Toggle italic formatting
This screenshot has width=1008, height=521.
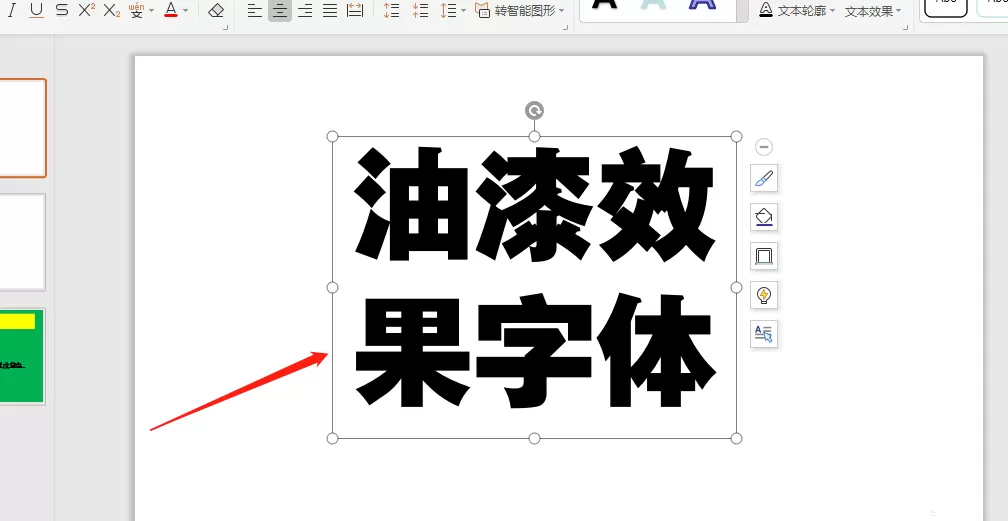click(11, 10)
